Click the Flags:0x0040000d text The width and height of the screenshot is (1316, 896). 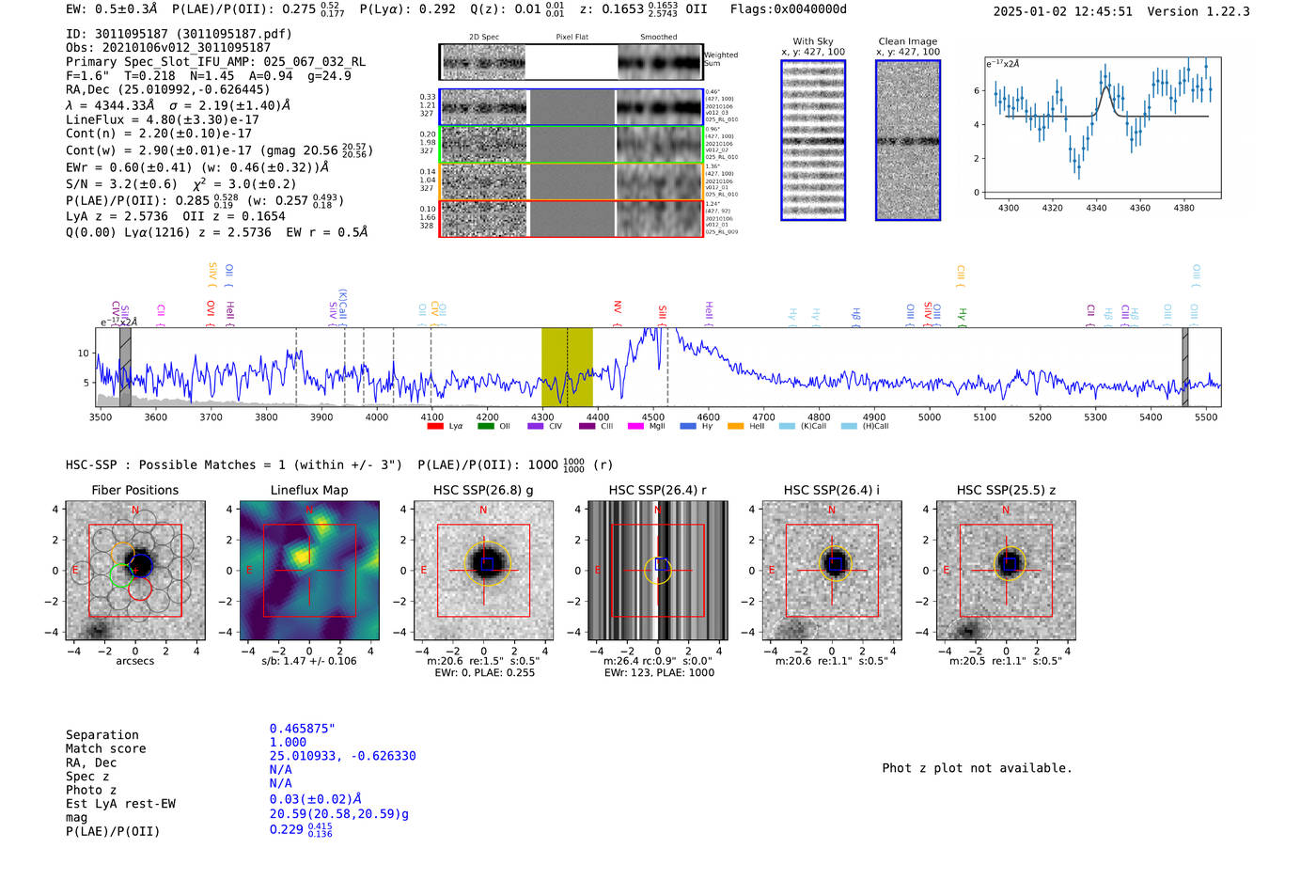pyautogui.click(x=789, y=9)
